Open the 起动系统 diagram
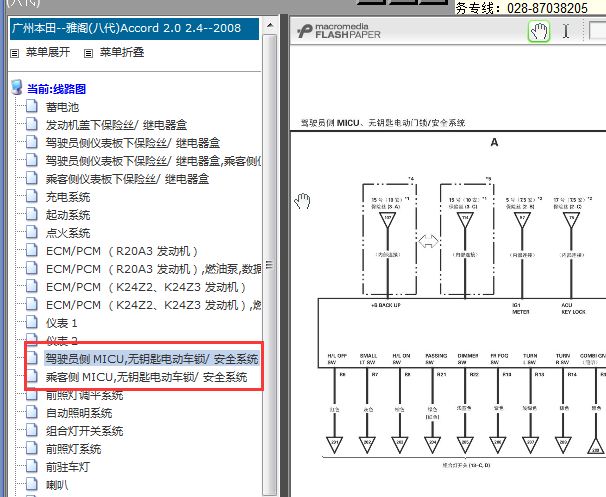This screenshot has width=606, height=497. [x=68, y=215]
